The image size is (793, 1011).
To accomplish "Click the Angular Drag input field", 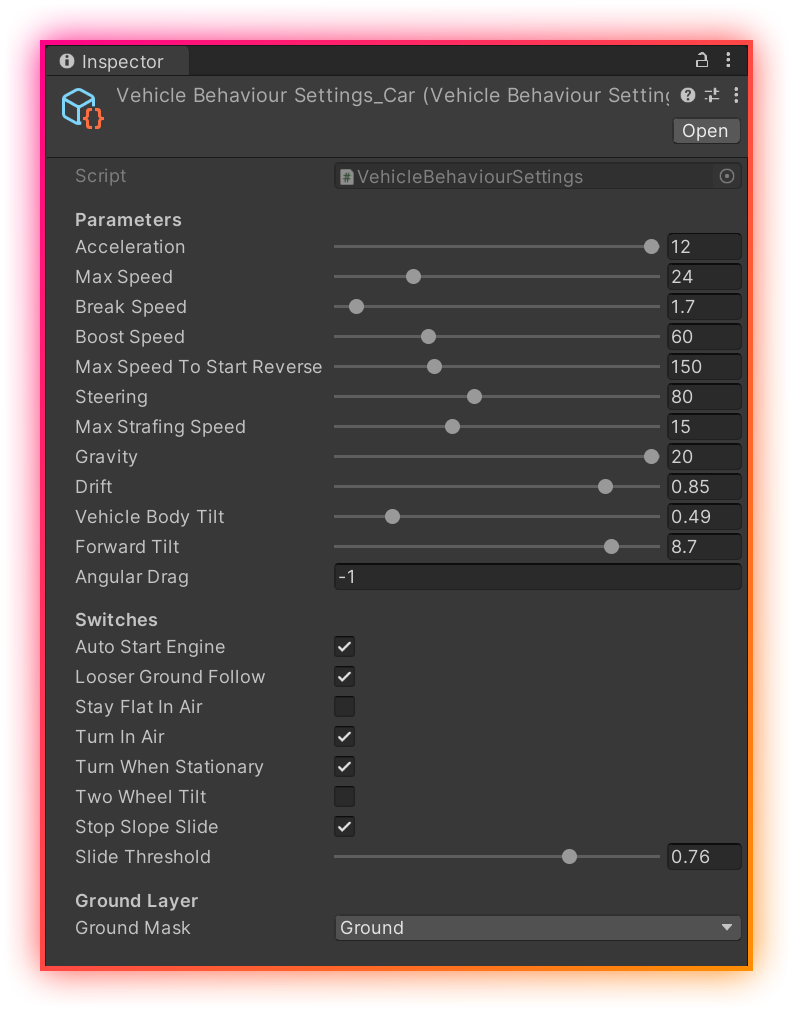I will 538,577.
